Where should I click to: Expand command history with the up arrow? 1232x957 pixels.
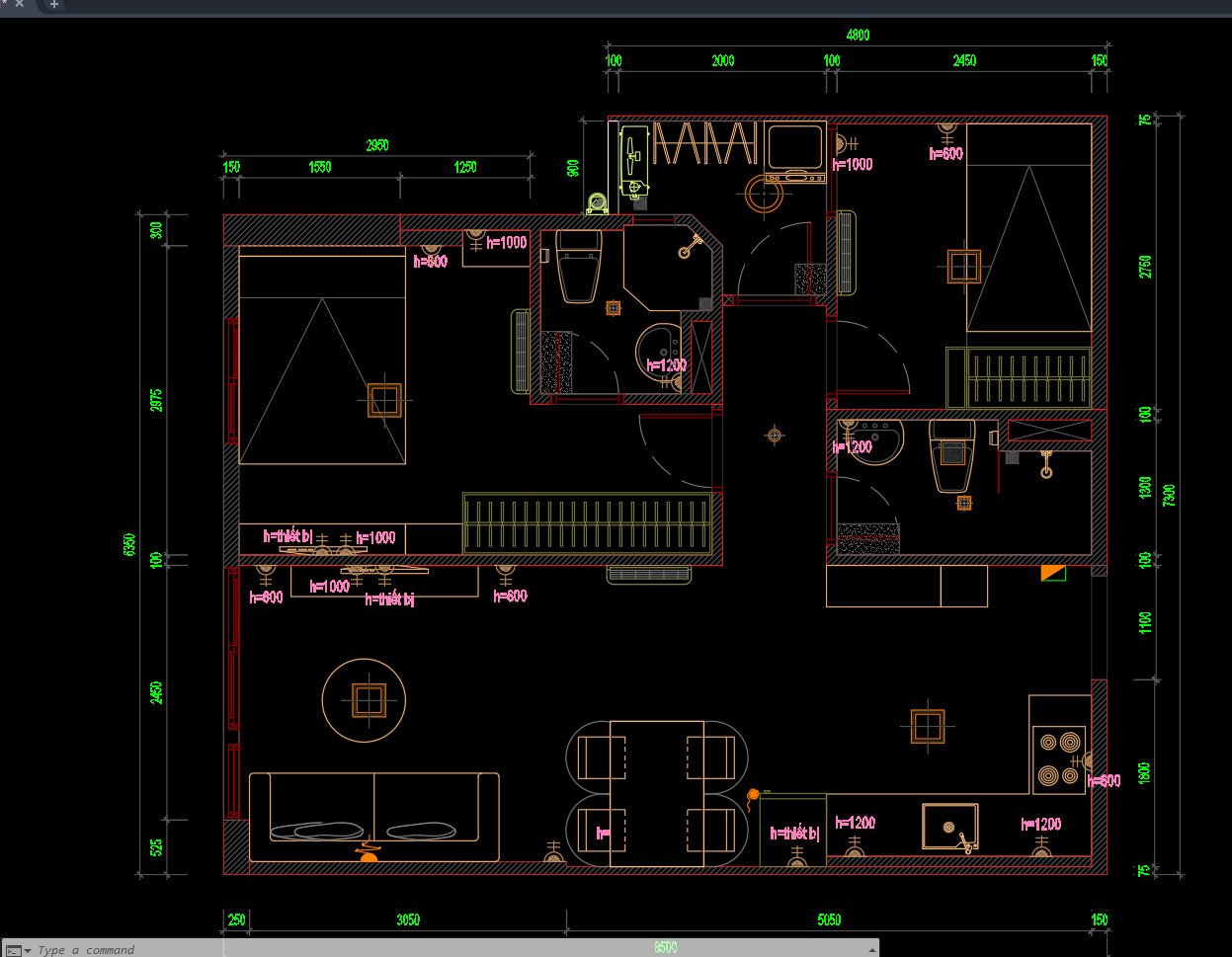(x=871, y=949)
